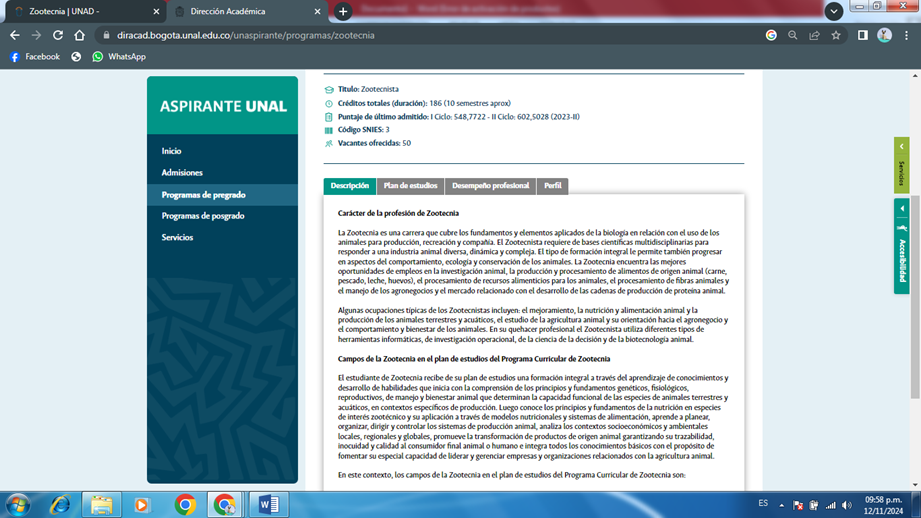Open the zoom magnifier icon in address bar
Viewport: 921px width, 518px height.
click(x=792, y=35)
